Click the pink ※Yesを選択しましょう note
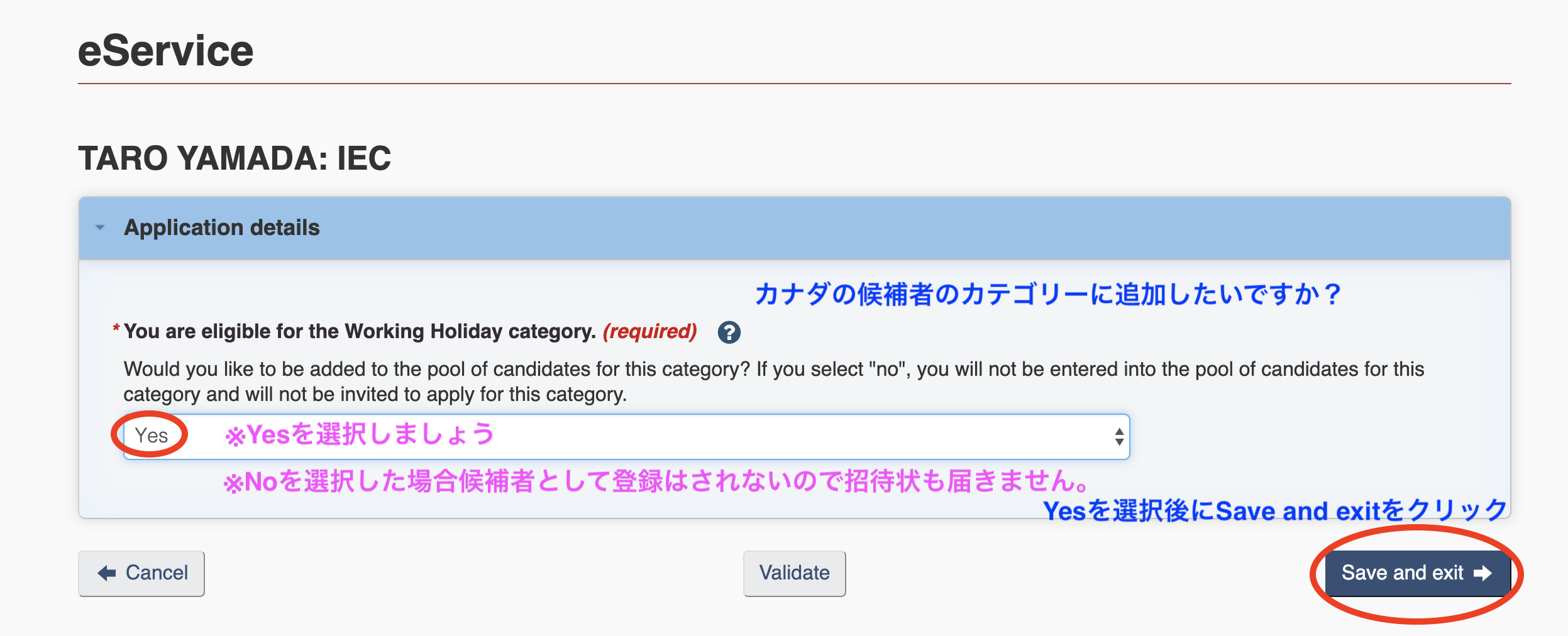Screen dimensions: 1568x636 coord(360,434)
